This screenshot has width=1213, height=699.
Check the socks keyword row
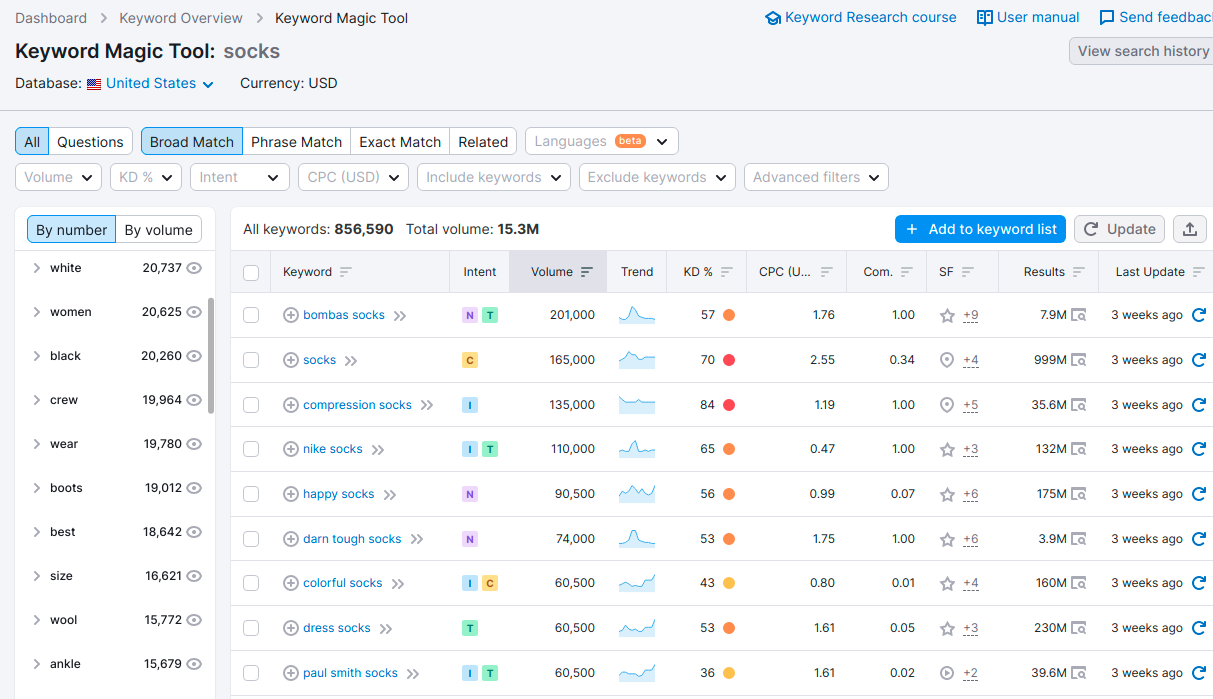pos(251,360)
